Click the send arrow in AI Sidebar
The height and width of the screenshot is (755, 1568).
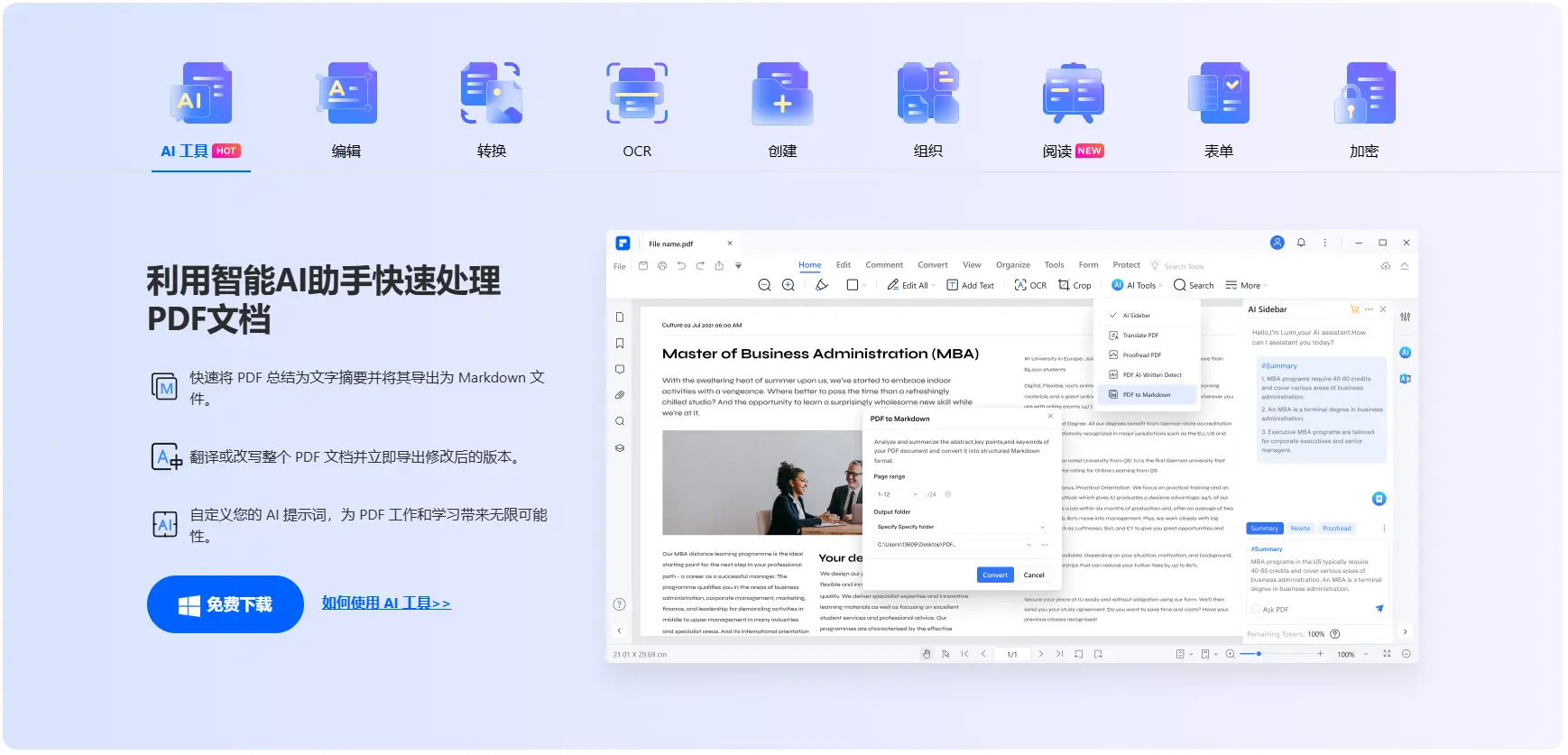click(1379, 609)
